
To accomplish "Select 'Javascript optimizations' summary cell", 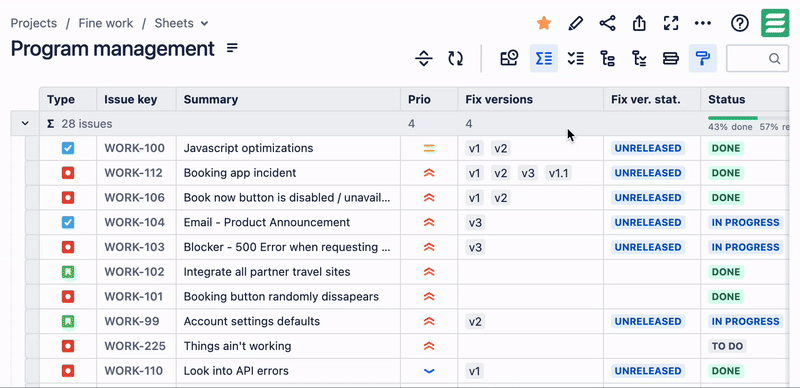I will [x=288, y=148].
